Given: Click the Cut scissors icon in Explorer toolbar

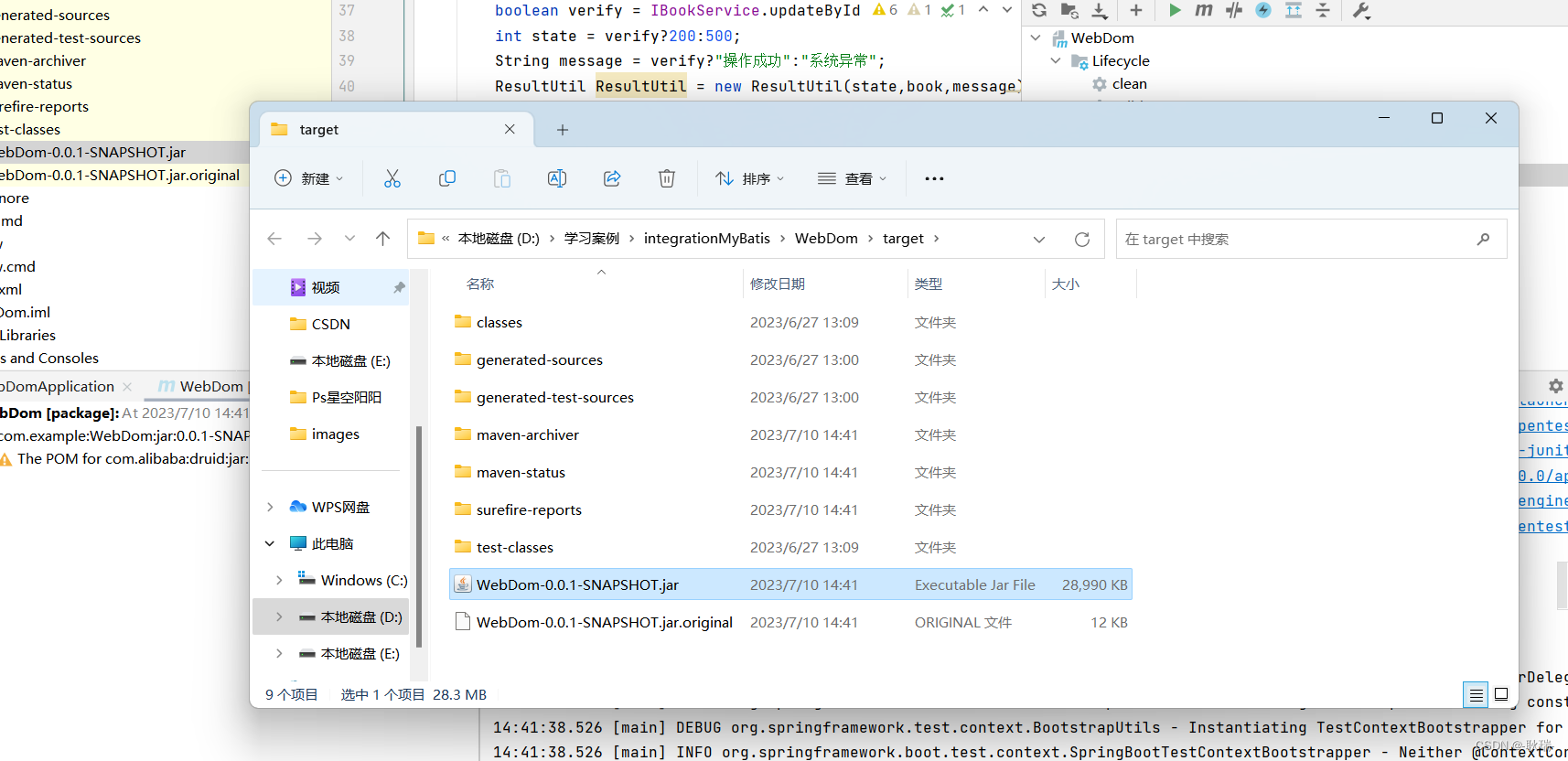Looking at the screenshot, I should (x=392, y=178).
